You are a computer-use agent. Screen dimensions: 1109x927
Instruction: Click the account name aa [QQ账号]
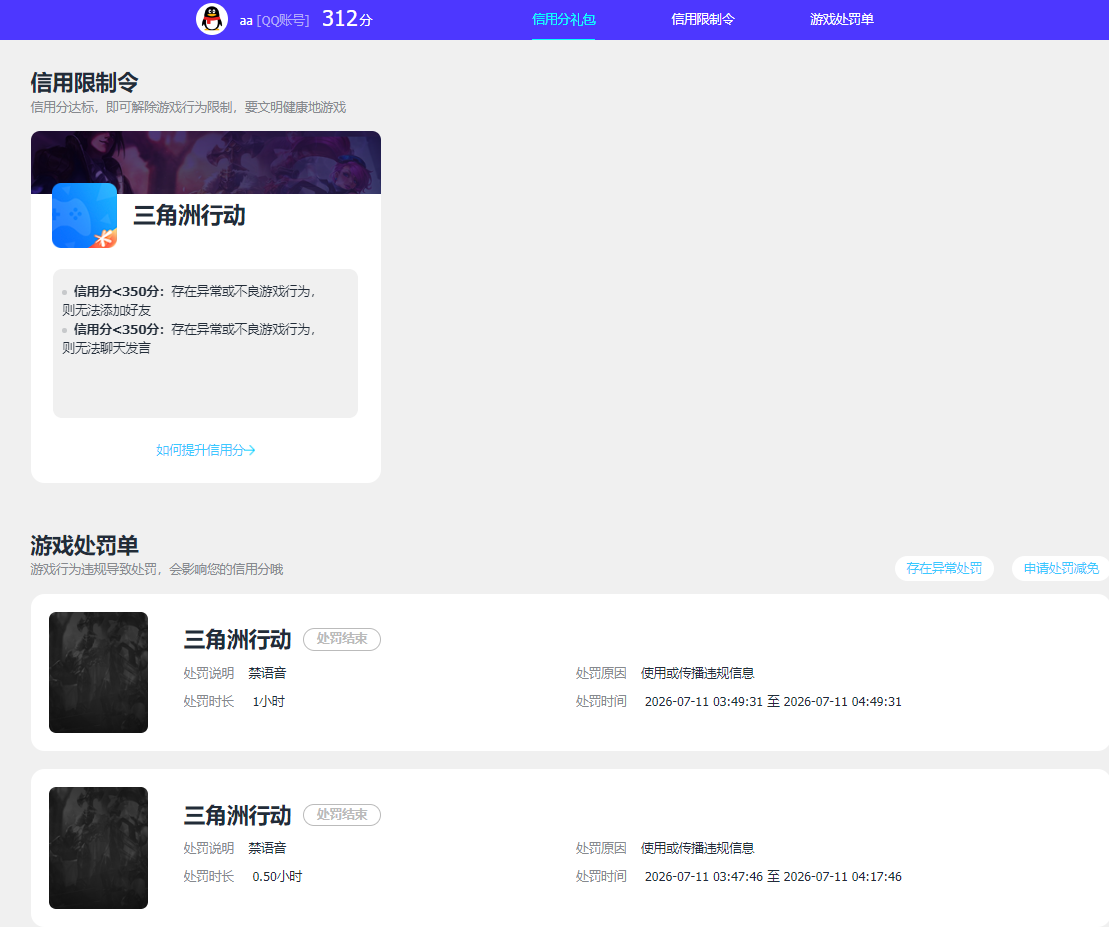pos(274,21)
